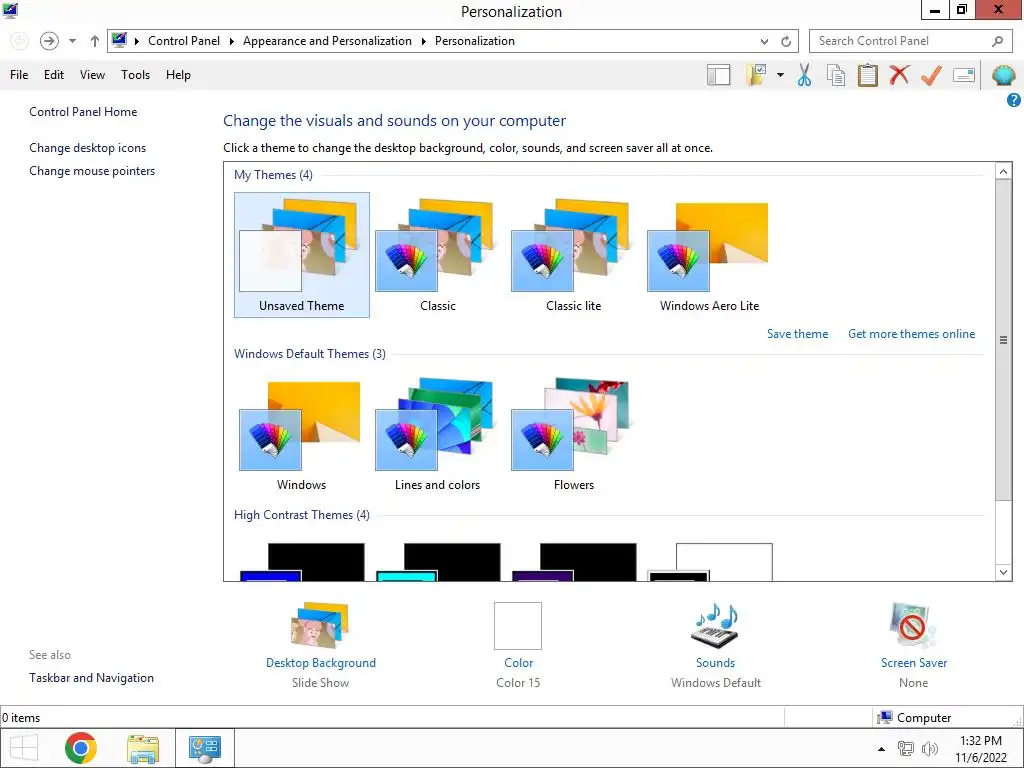The width and height of the screenshot is (1024, 768).
Task: Click the theme list scrollbar thumb
Action: tap(1003, 340)
